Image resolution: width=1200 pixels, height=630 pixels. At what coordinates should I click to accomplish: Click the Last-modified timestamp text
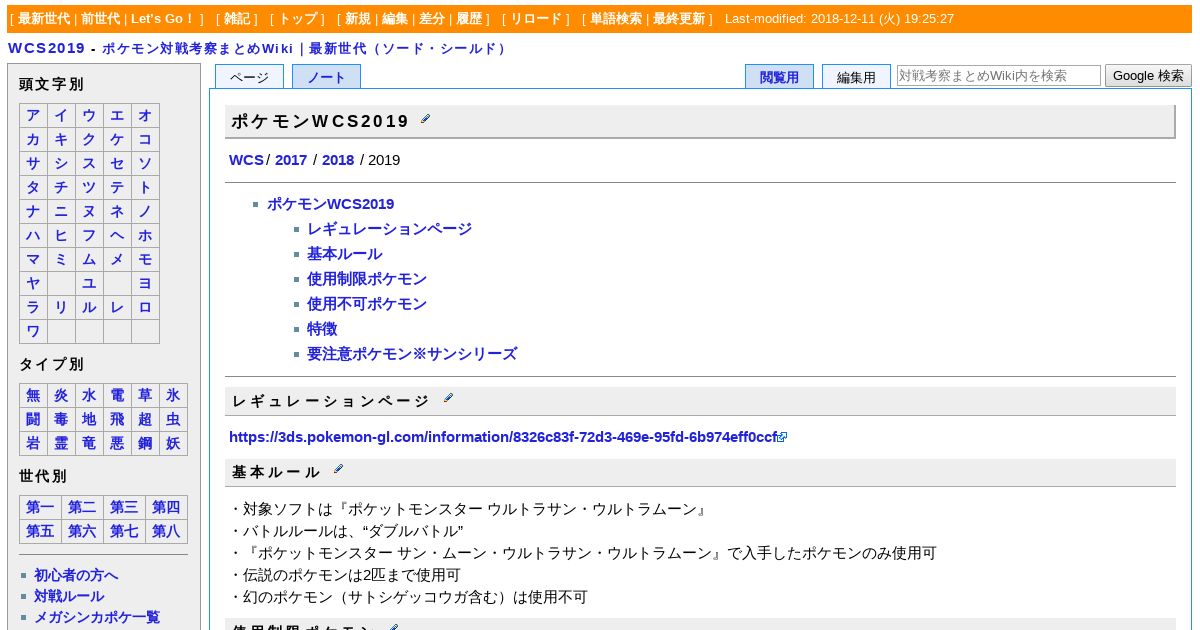point(839,19)
